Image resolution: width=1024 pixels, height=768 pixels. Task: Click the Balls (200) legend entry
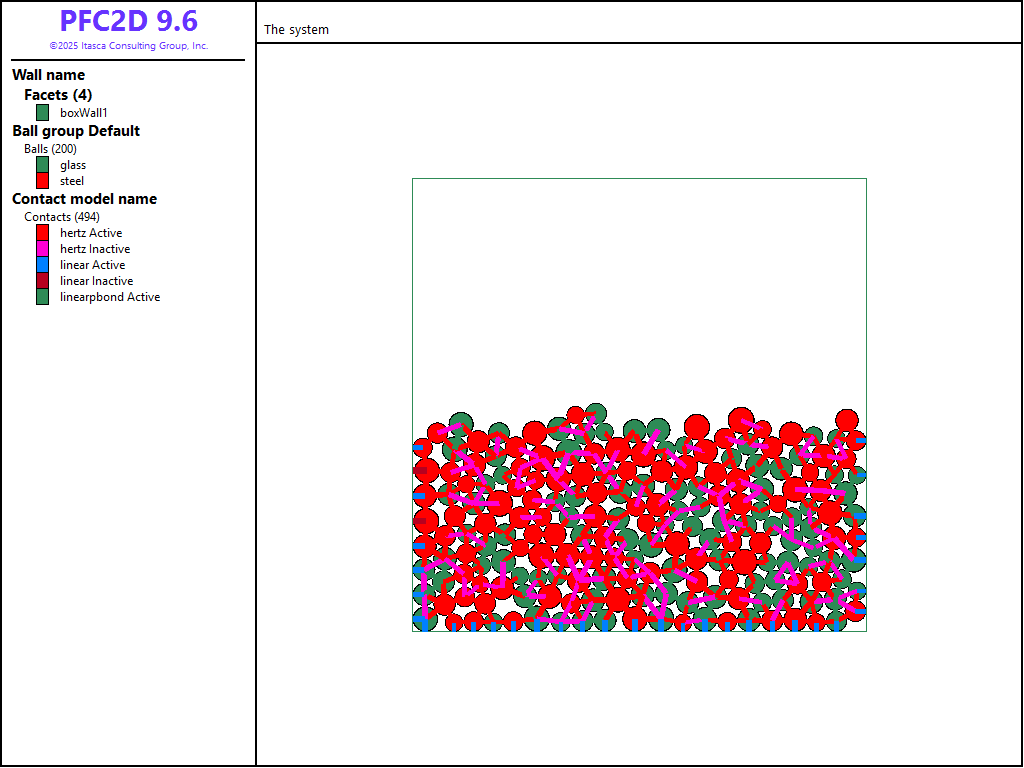[50, 149]
